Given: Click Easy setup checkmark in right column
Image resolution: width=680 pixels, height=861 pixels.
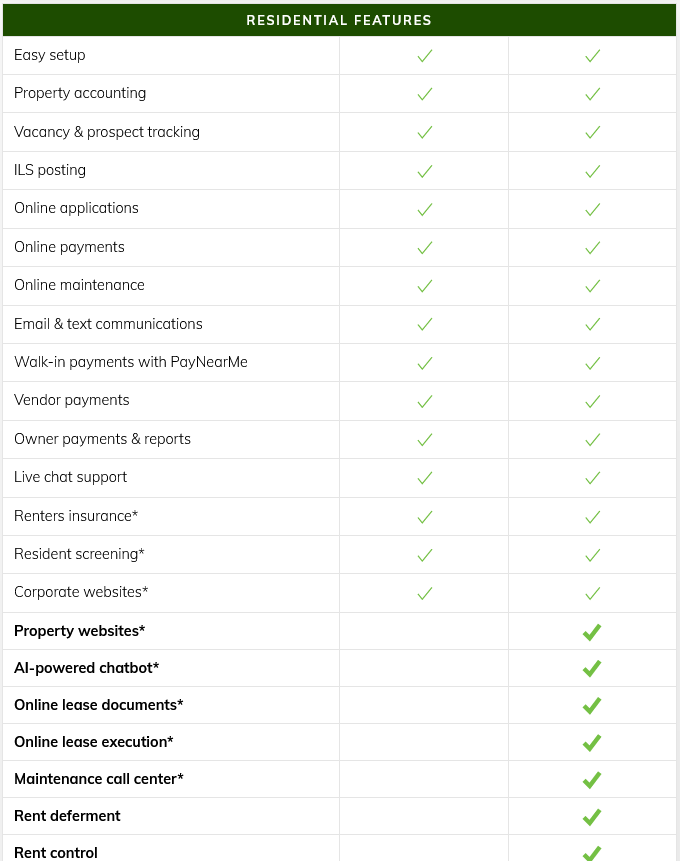Looking at the screenshot, I should (592, 56).
